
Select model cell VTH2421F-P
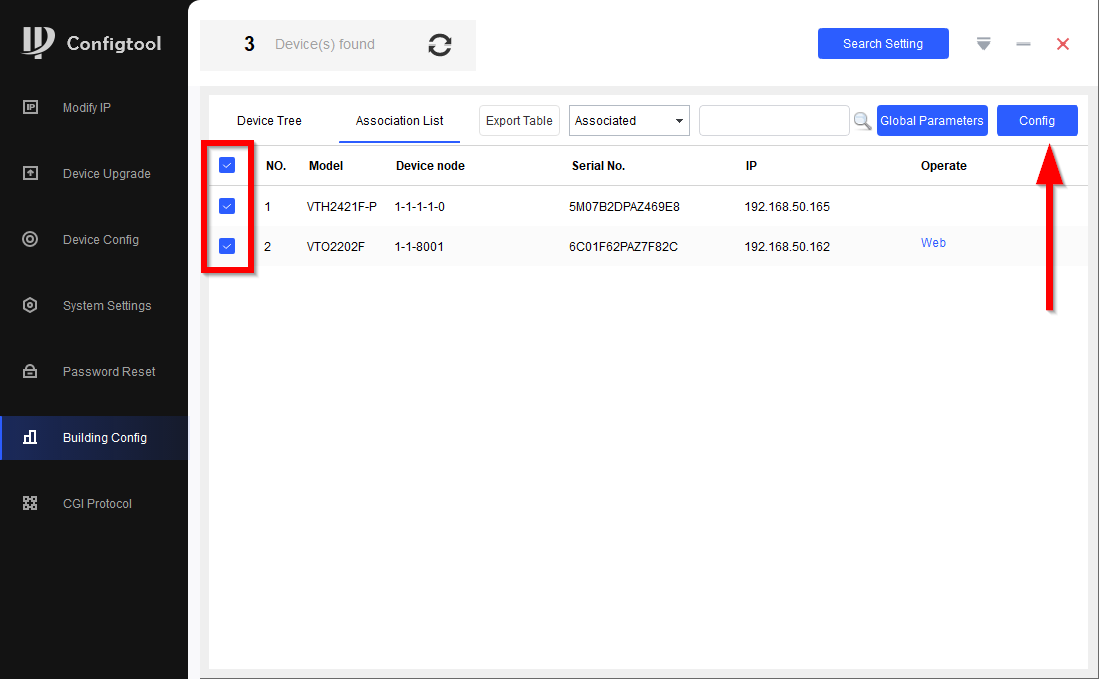341,207
